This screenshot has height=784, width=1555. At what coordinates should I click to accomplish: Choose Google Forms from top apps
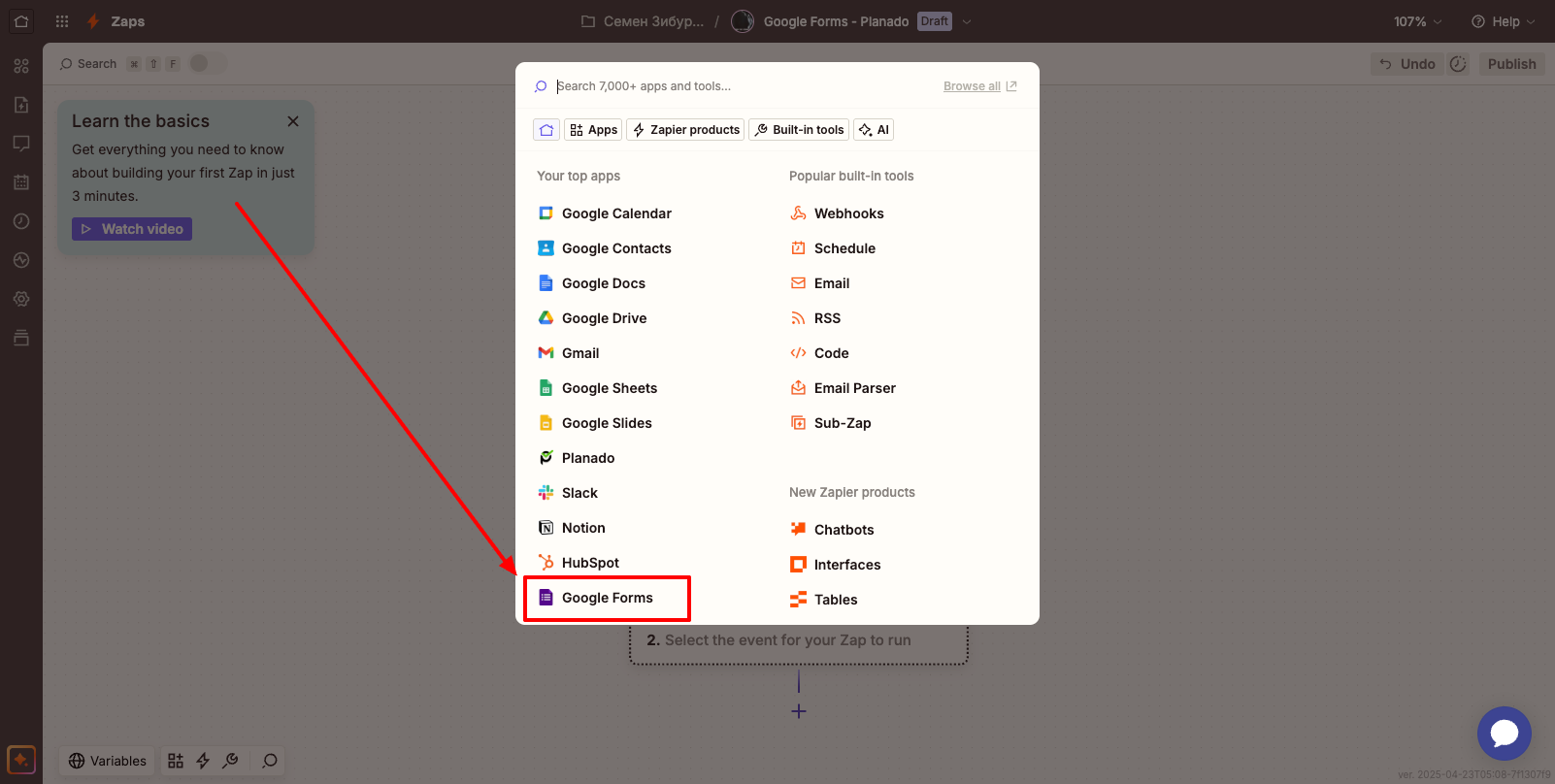pos(607,598)
